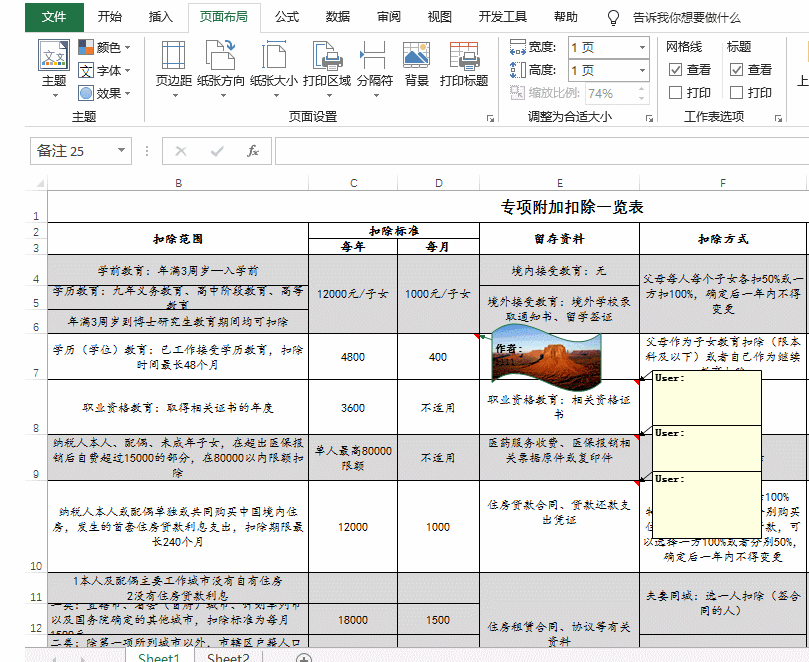Click the new sheet plus icon

[304, 658]
